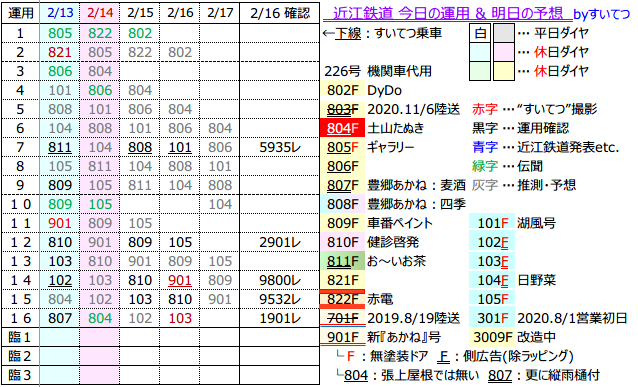Viewport: 638px width, 387px height.
Task: Click the blue 青字 legend label
Action: click(485, 147)
